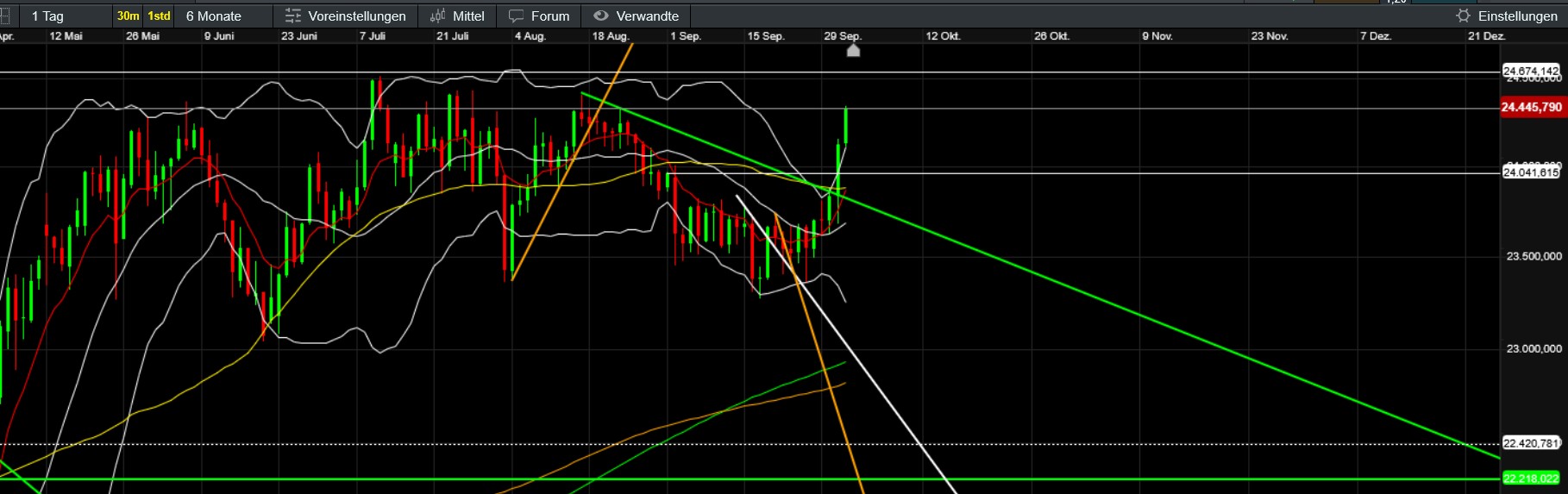Click the '15 Sep.' date label

(x=766, y=36)
